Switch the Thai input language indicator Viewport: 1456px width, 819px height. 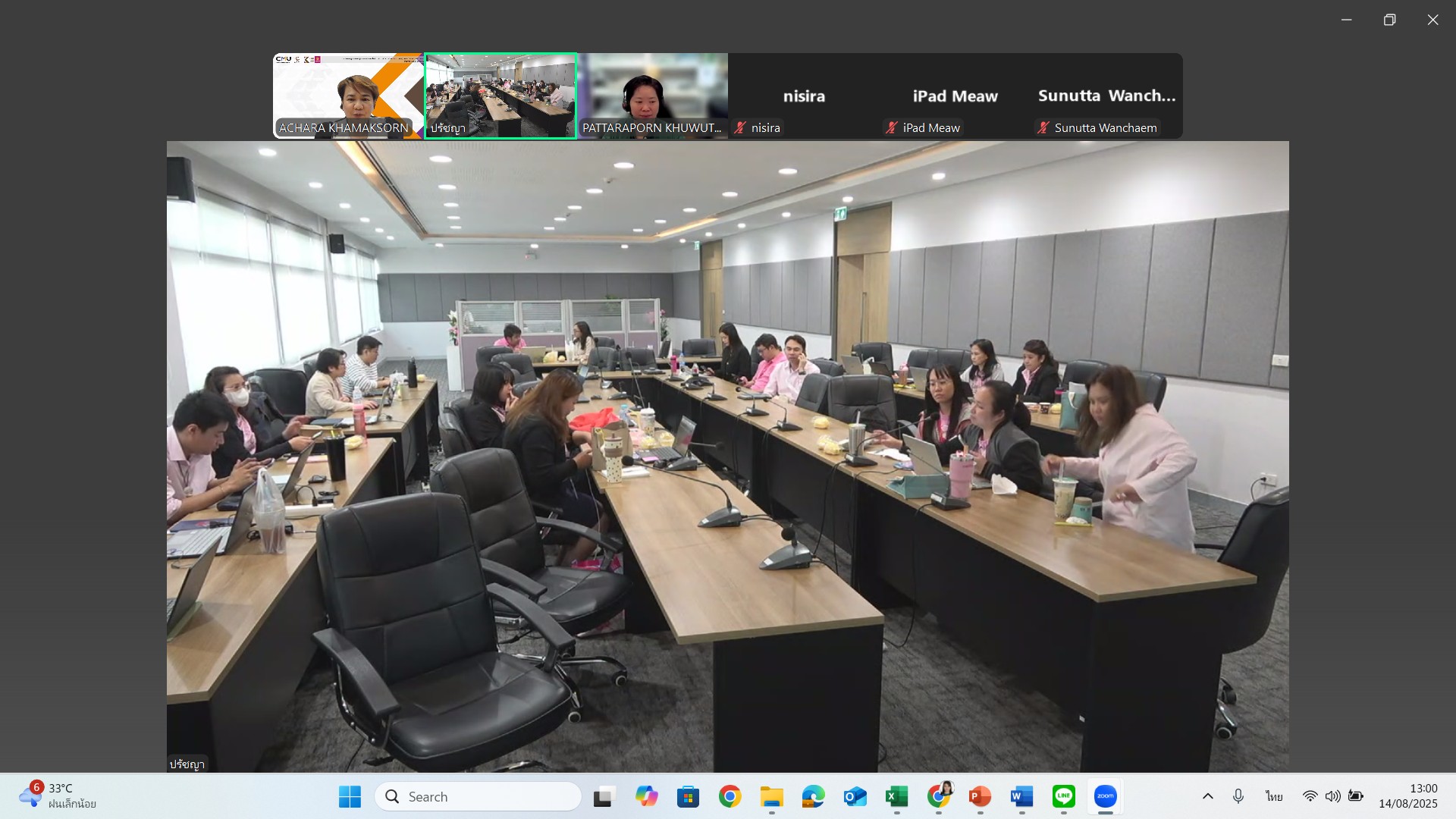point(1274,796)
